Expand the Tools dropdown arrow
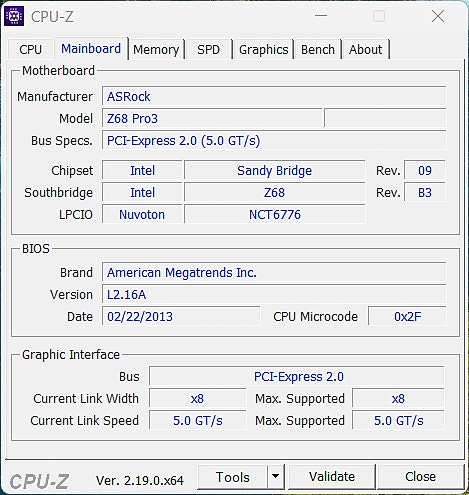 (275, 477)
